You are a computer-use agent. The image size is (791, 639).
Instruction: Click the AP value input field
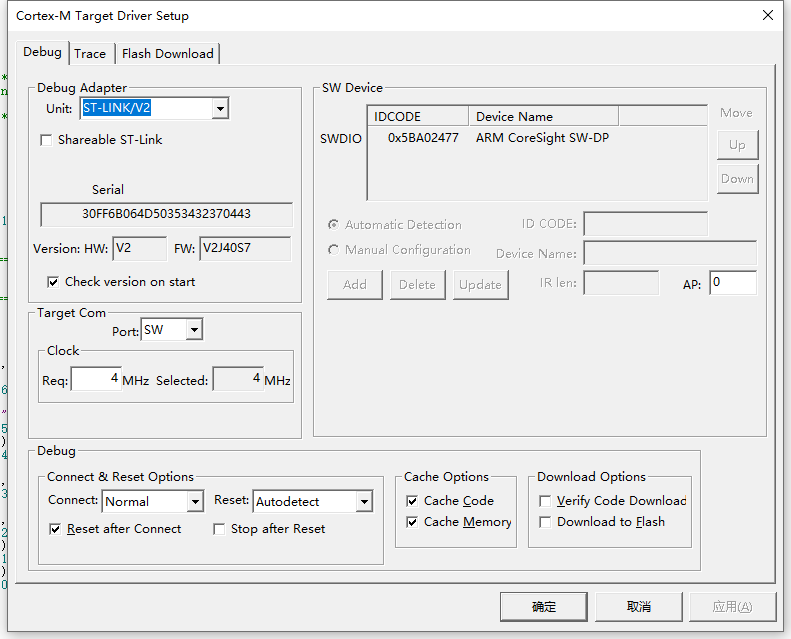732,284
